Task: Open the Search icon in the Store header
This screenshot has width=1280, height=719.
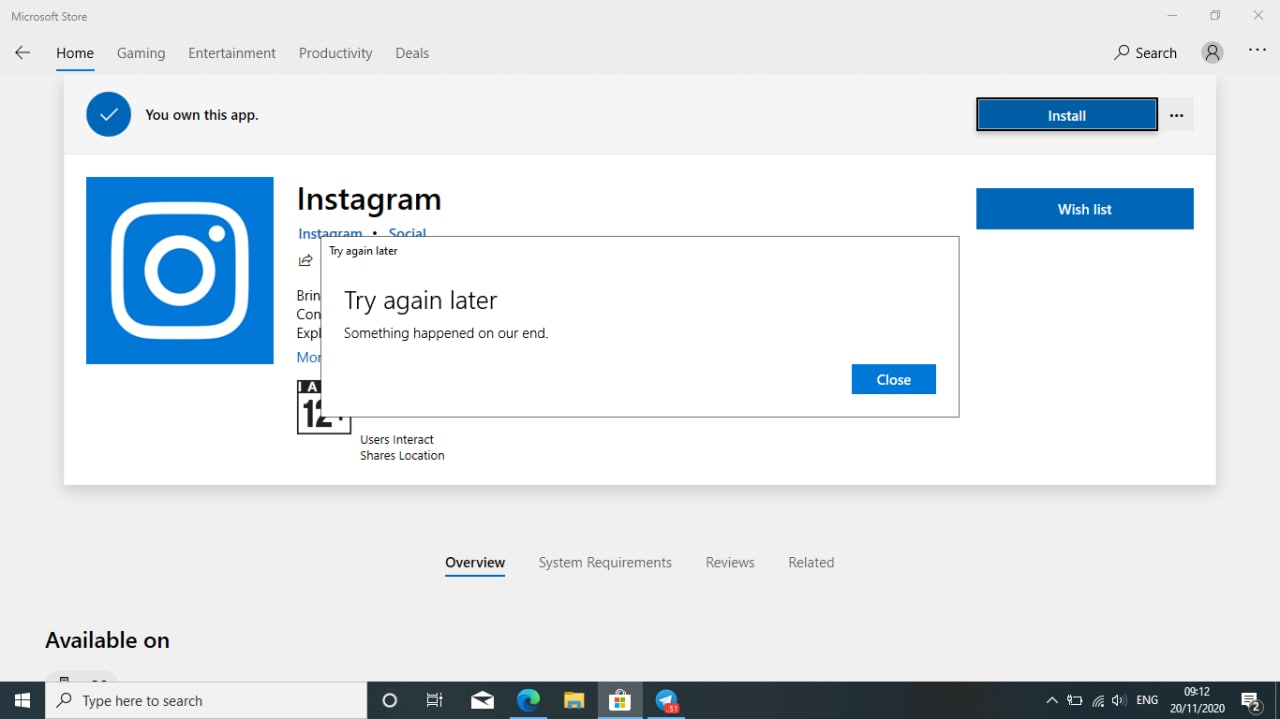Action: pyautogui.click(x=1146, y=53)
